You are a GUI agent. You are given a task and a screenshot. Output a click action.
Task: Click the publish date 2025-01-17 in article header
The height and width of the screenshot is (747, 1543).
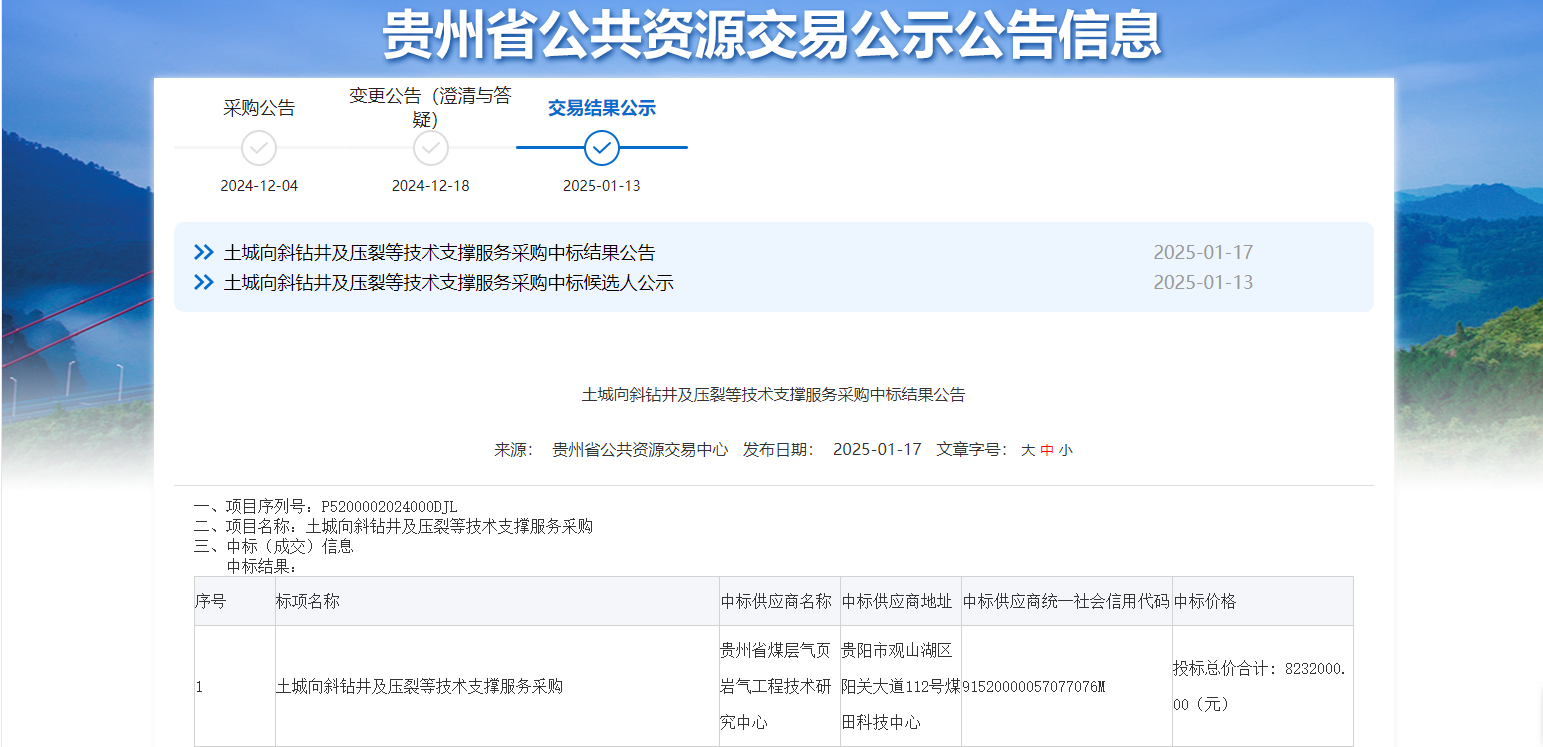[x=877, y=450]
